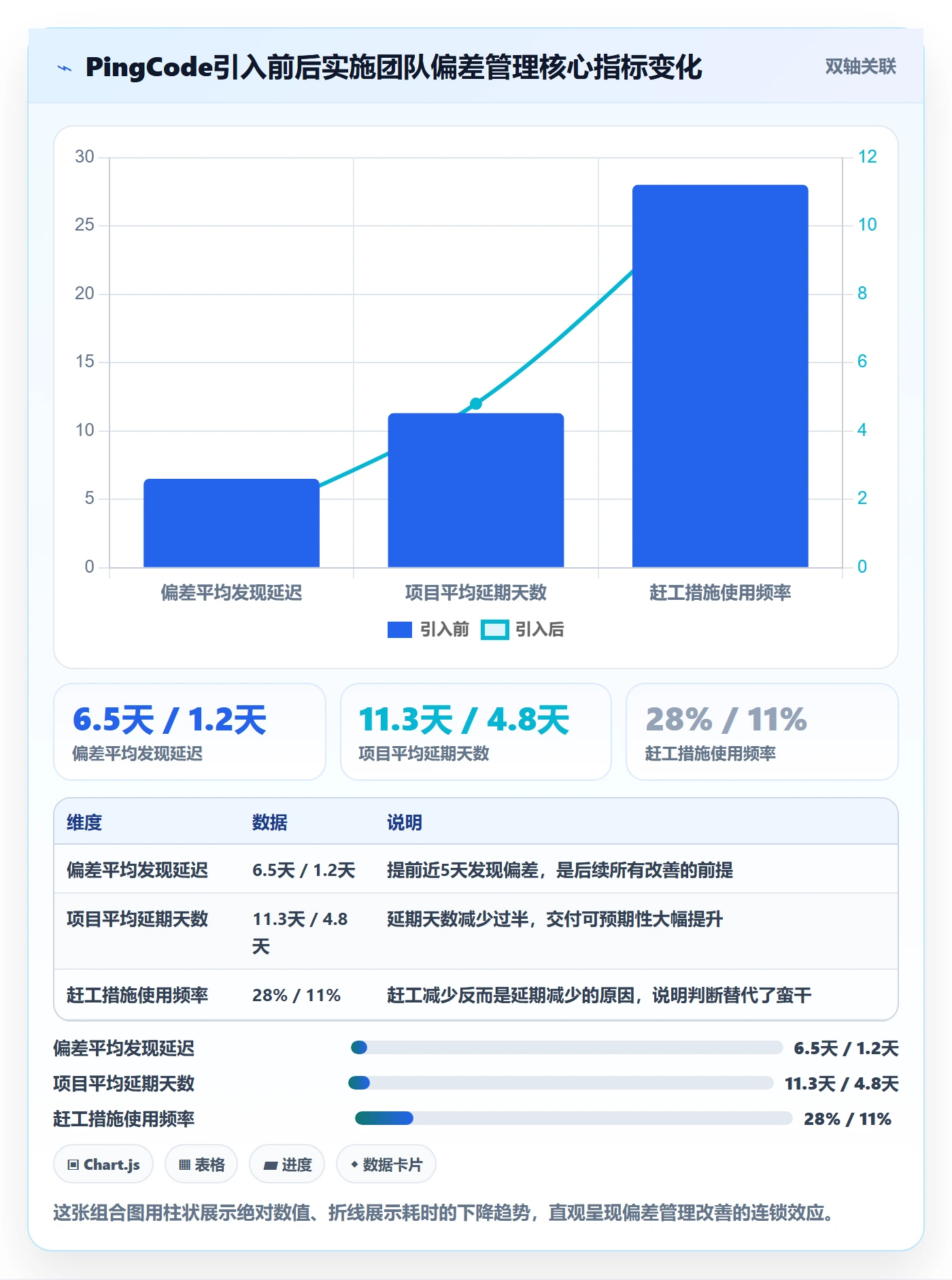Screen dimensions: 952x1280
Task: Click table cell 项目平均延期天数
Action: coord(137,919)
